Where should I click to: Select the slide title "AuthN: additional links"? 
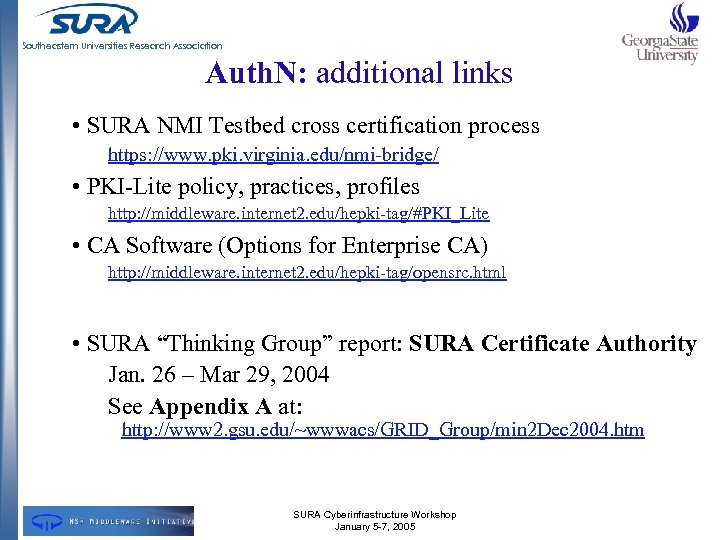click(x=359, y=73)
